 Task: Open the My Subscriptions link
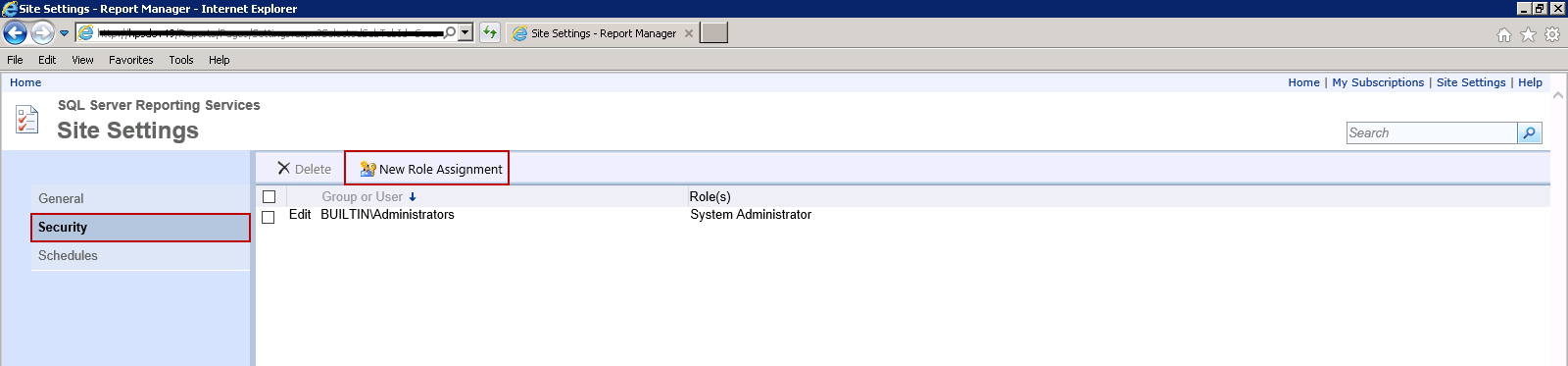1378,82
